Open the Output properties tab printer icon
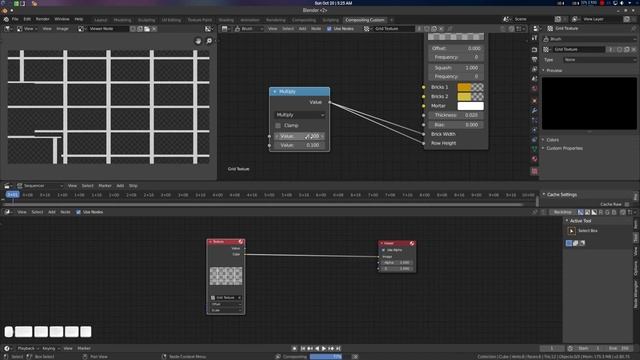Screen dimensions: 640x360 click(x=534, y=60)
